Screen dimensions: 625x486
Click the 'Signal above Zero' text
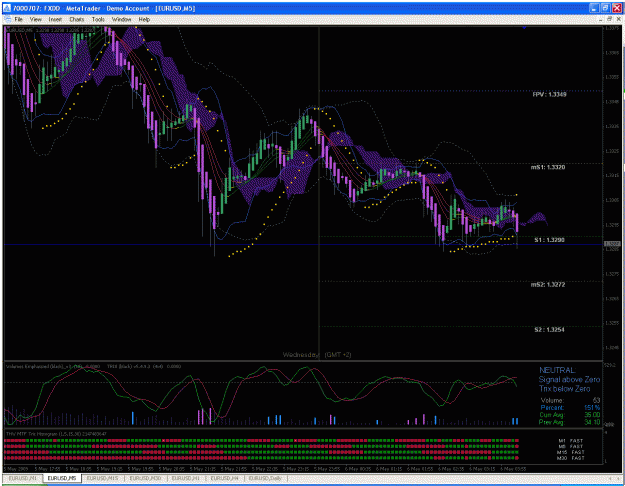(569, 380)
